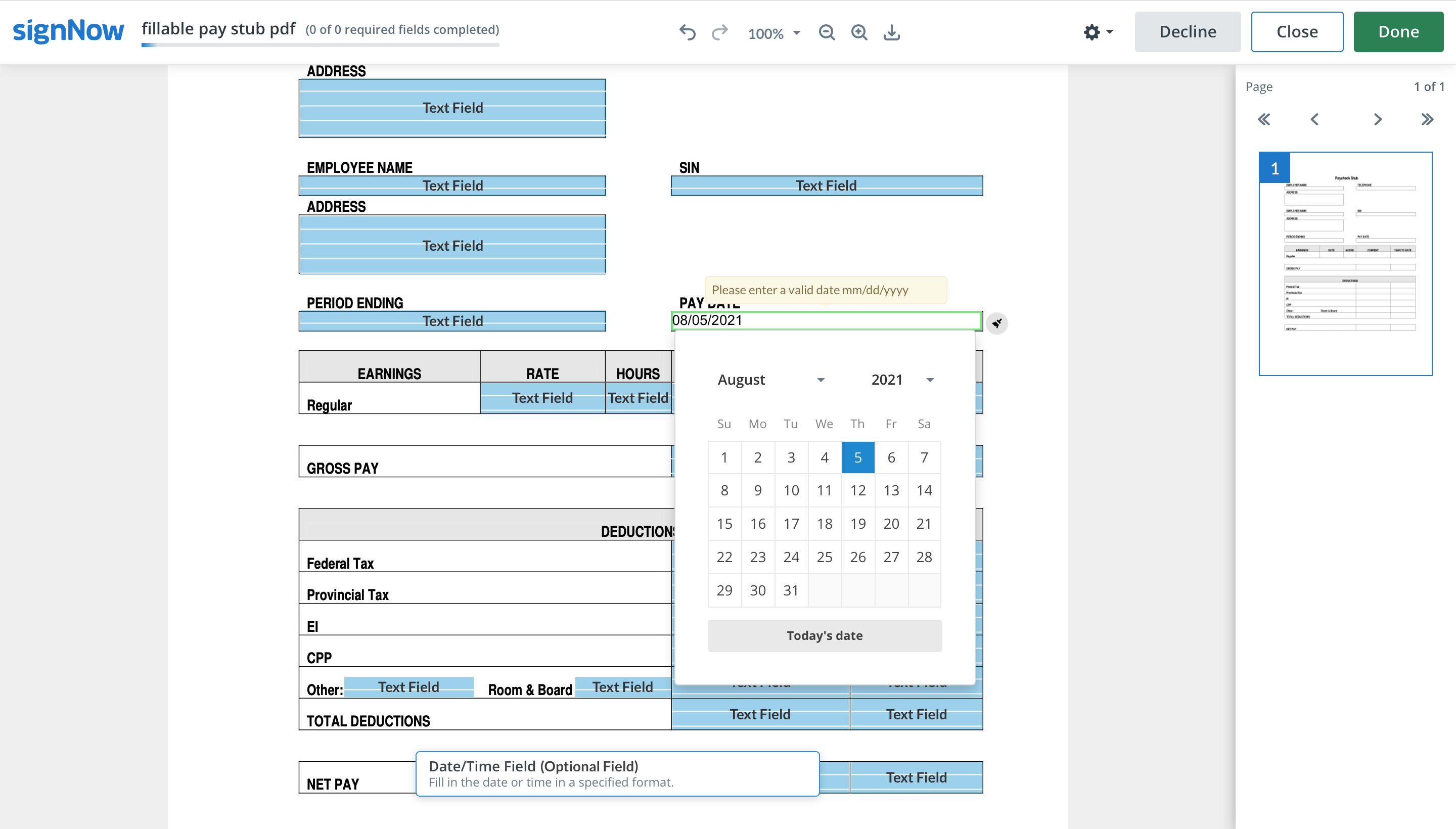Jump to the last page with the double-right arrow
1456x829 pixels.
click(x=1426, y=120)
